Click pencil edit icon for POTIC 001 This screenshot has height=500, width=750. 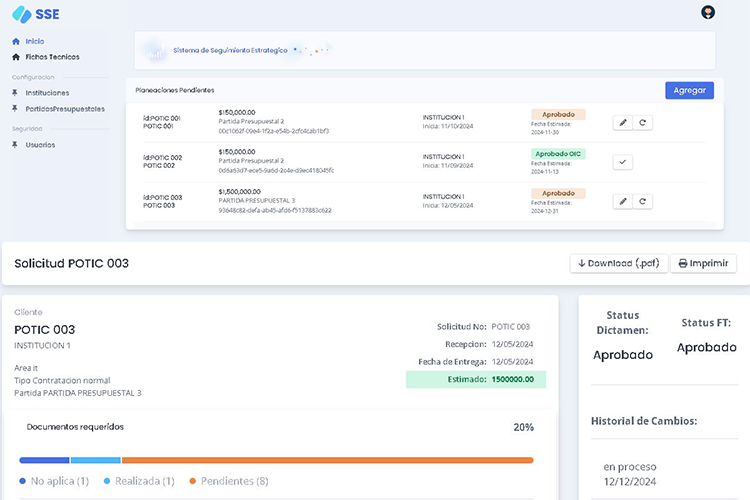pos(623,122)
